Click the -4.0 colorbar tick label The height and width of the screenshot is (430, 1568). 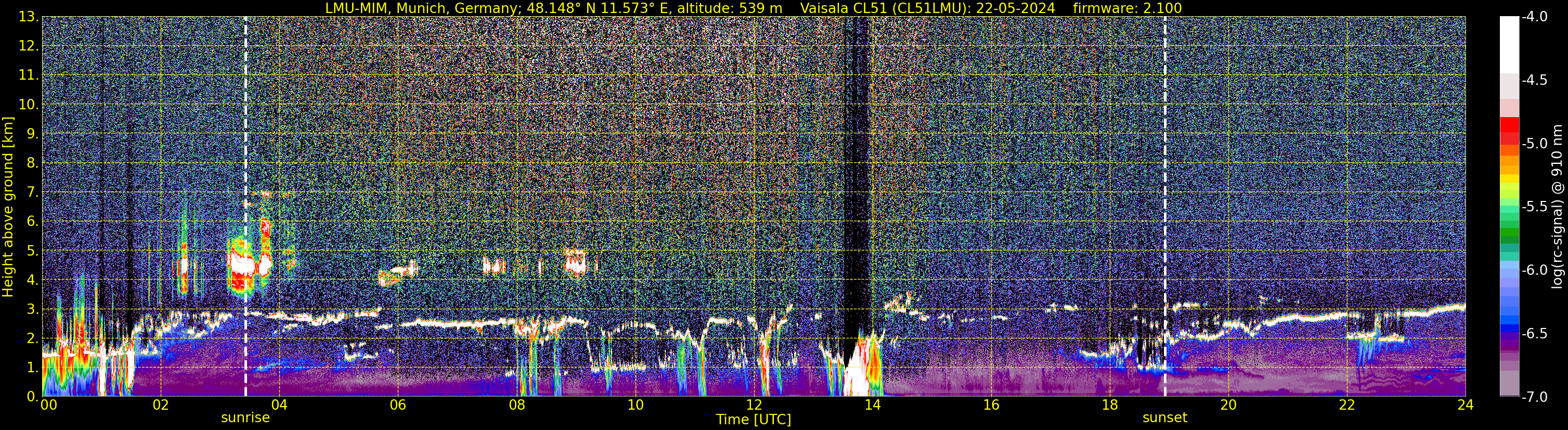click(1534, 17)
